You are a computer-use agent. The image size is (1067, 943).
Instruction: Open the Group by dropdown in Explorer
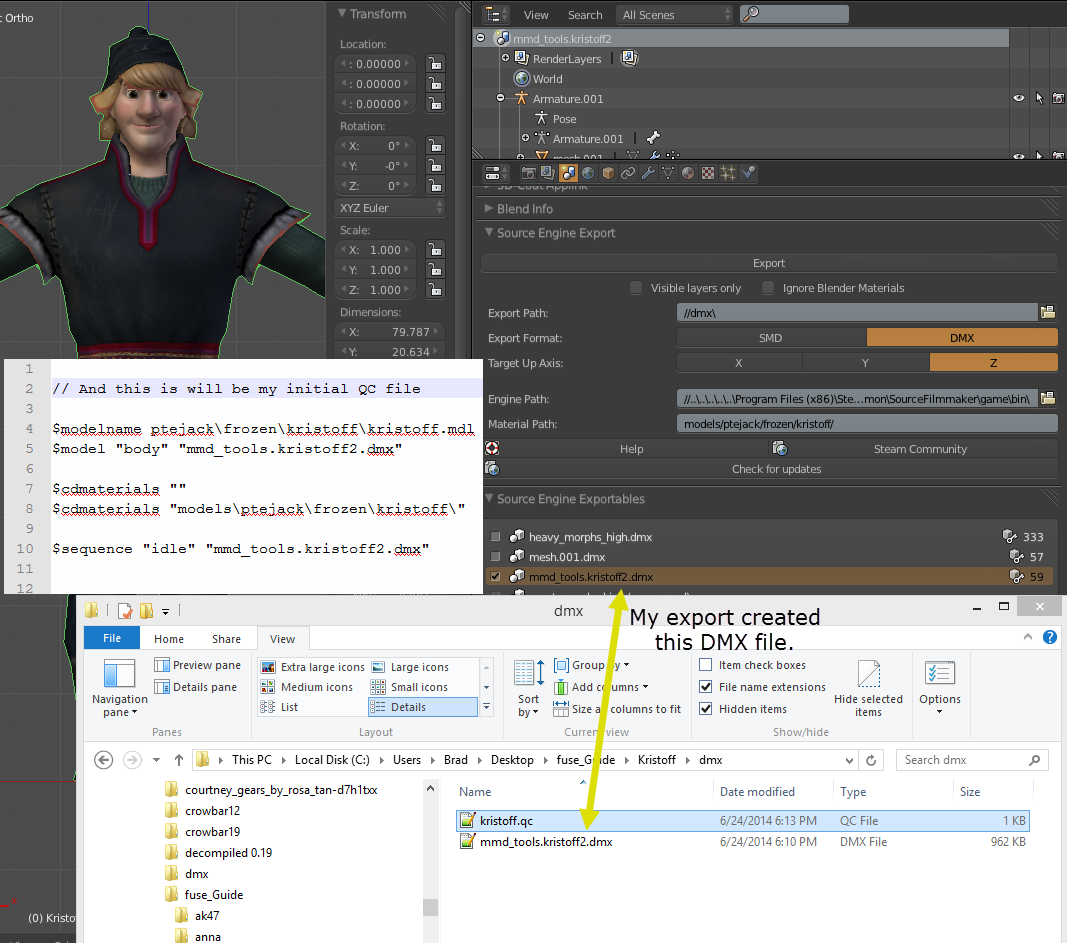[591, 665]
